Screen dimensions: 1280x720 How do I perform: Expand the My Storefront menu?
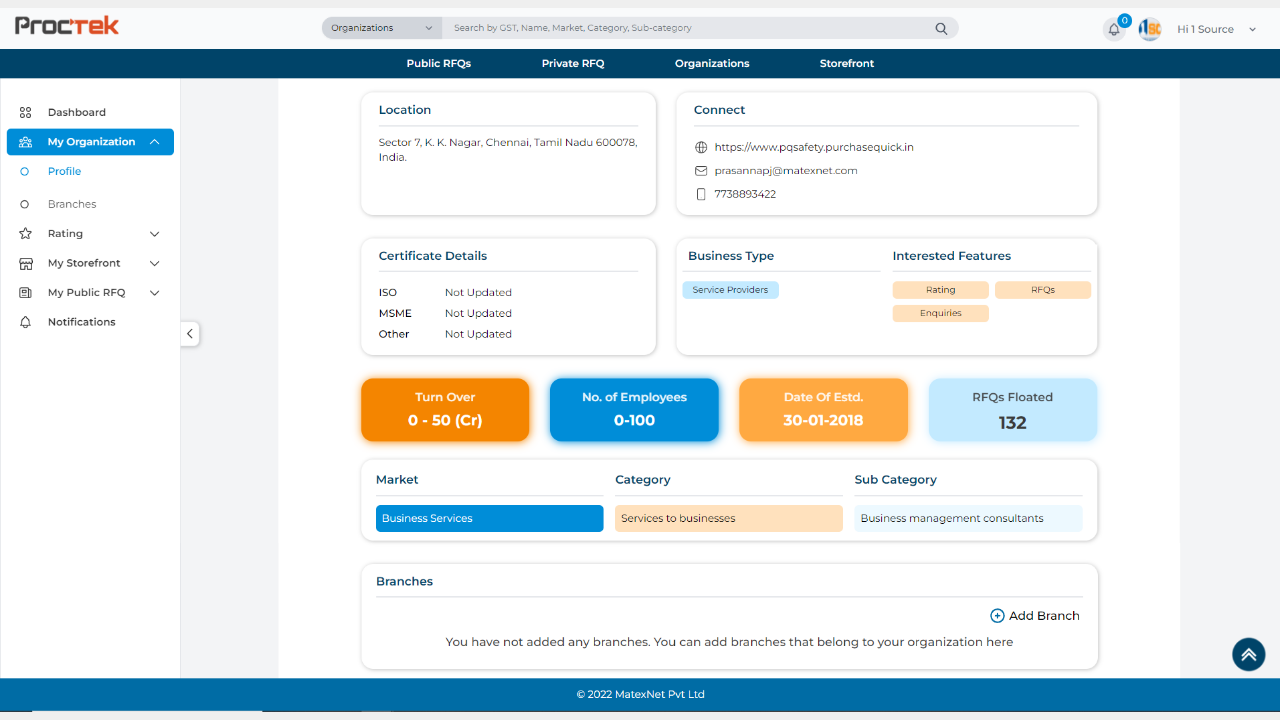pos(154,263)
